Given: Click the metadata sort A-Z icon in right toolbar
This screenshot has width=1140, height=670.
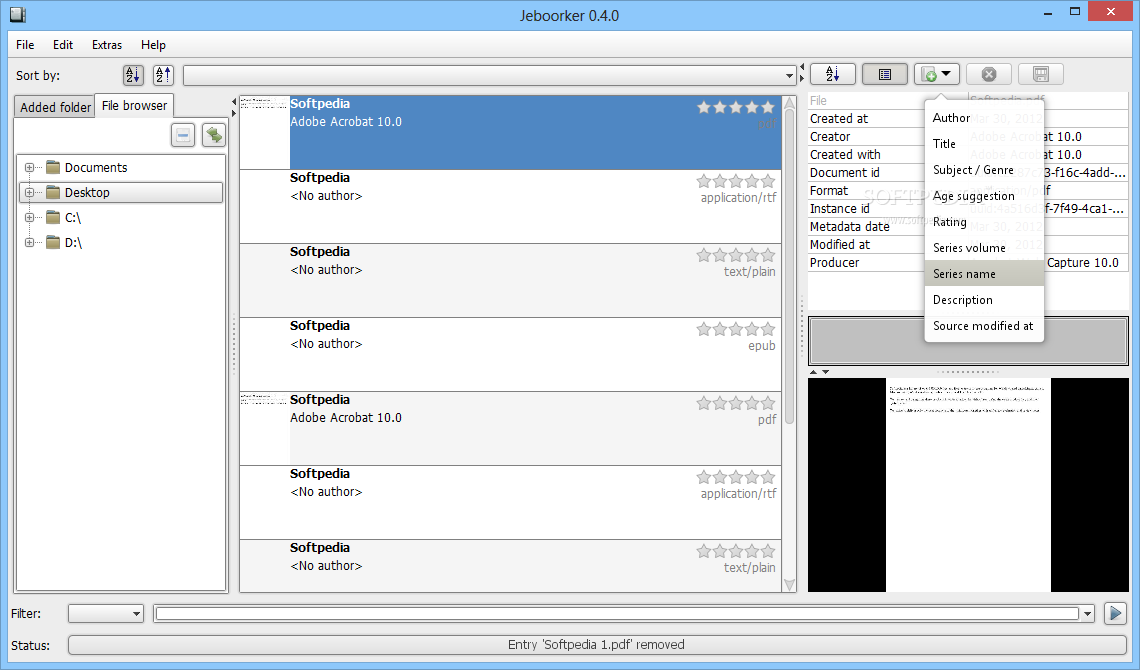Looking at the screenshot, I should pyautogui.click(x=832, y=74).
